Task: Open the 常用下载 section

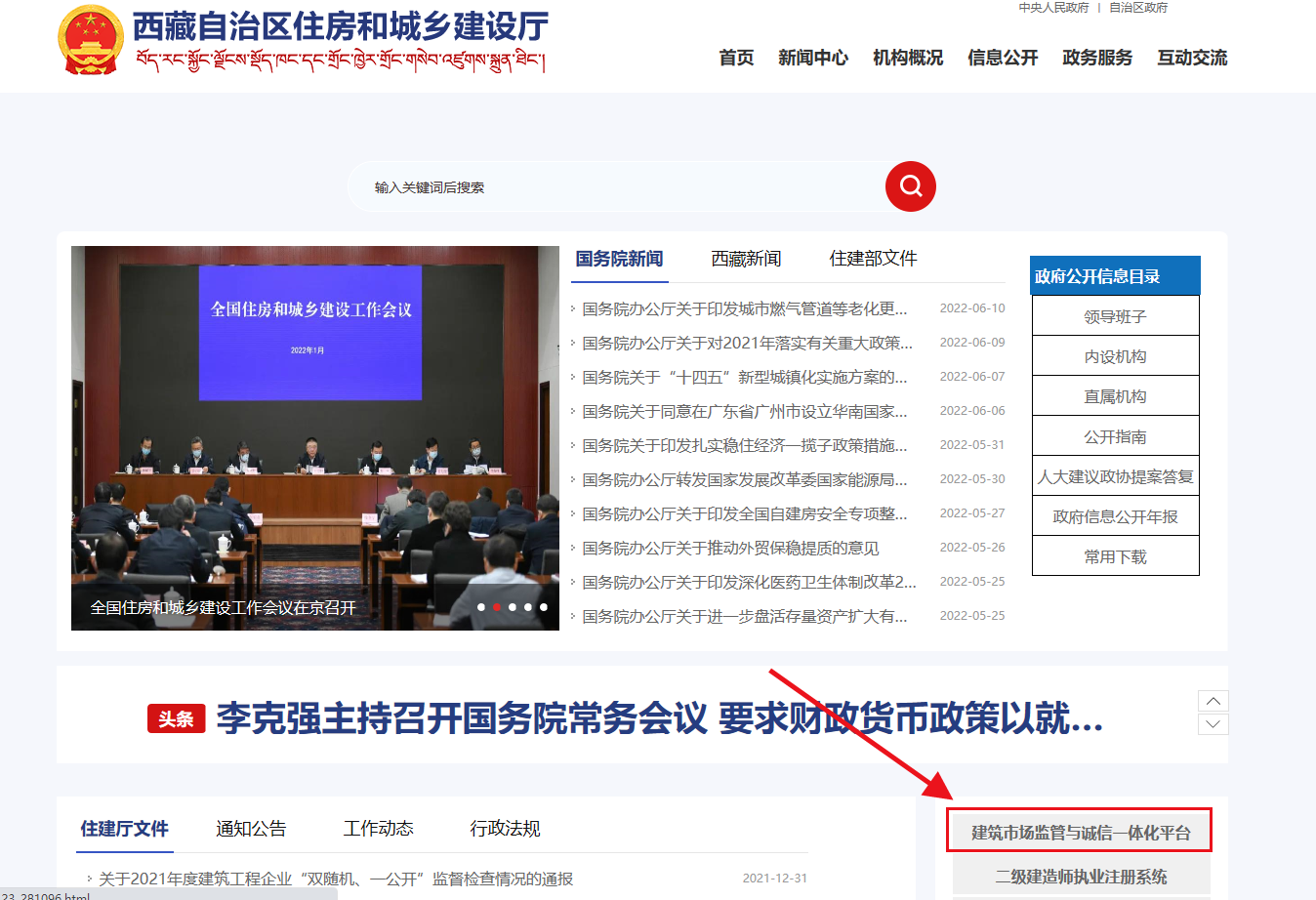Action: (1115, 555)
